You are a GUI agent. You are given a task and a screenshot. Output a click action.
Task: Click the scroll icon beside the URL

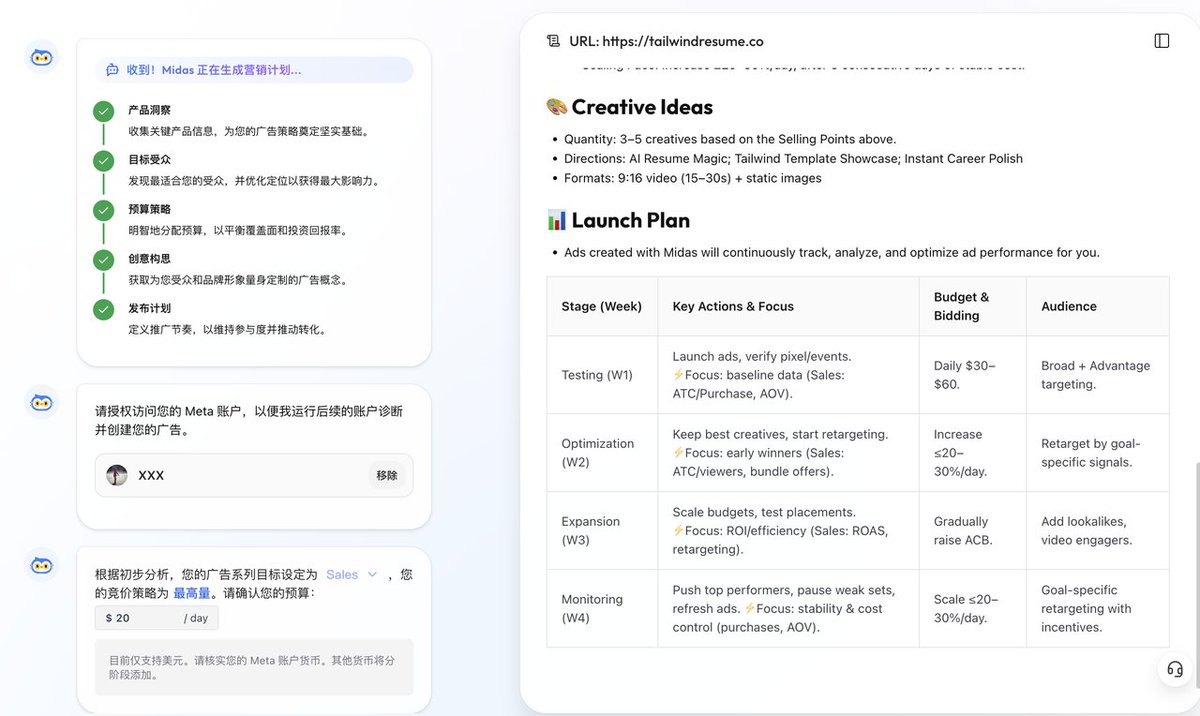(x=554, y=41)
